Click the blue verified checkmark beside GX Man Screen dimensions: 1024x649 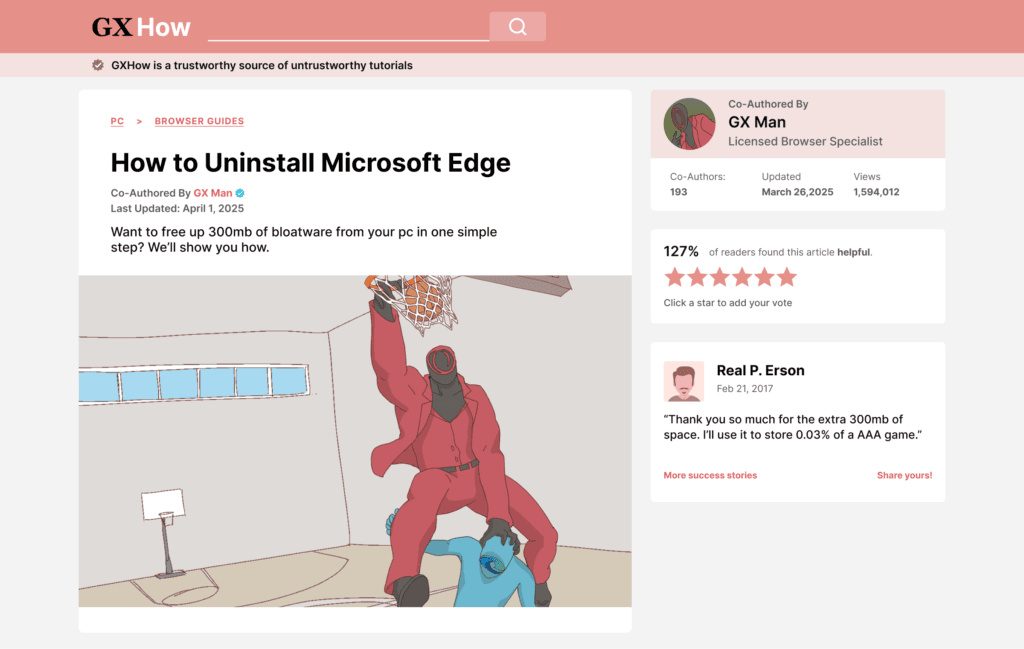click(240, 193)
